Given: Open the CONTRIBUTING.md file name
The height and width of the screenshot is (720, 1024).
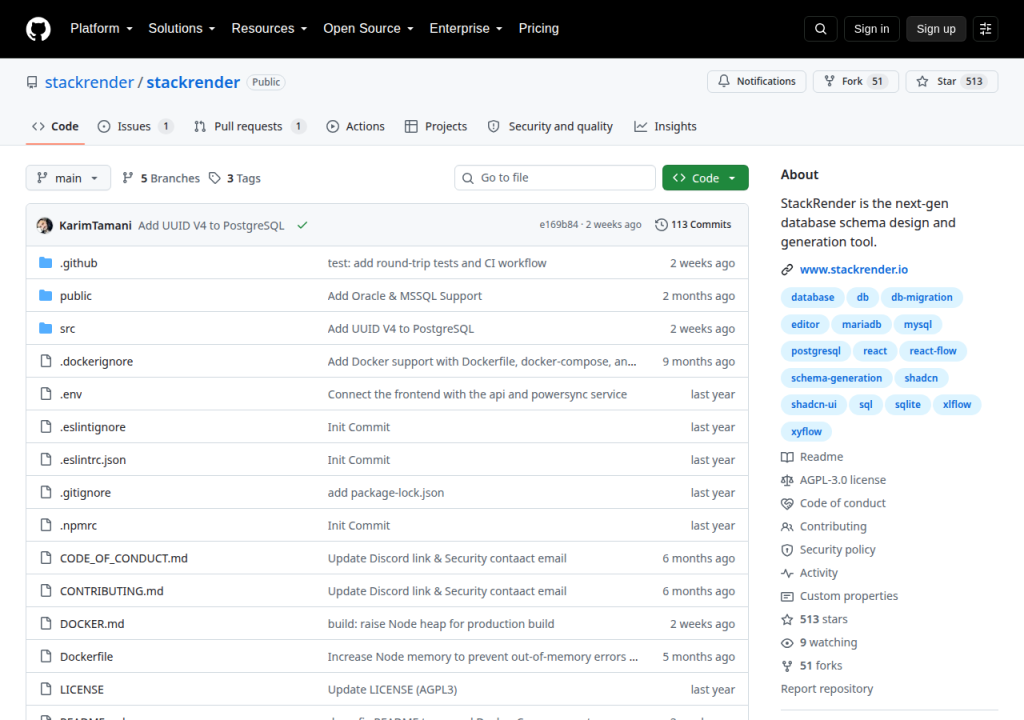Looking at the screenshot, I should [x=112, y=591].
